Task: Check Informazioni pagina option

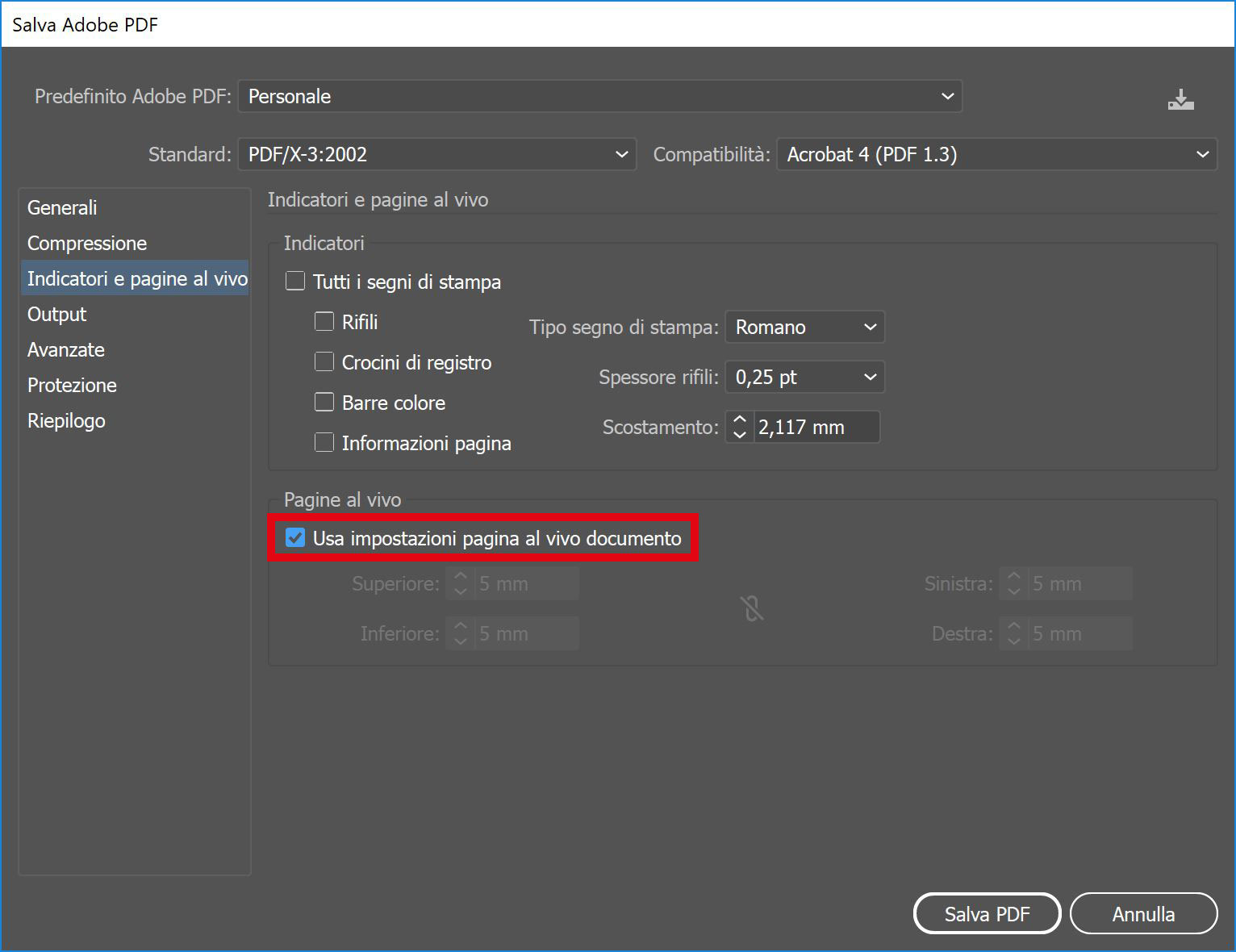Action: coord(324,443)
